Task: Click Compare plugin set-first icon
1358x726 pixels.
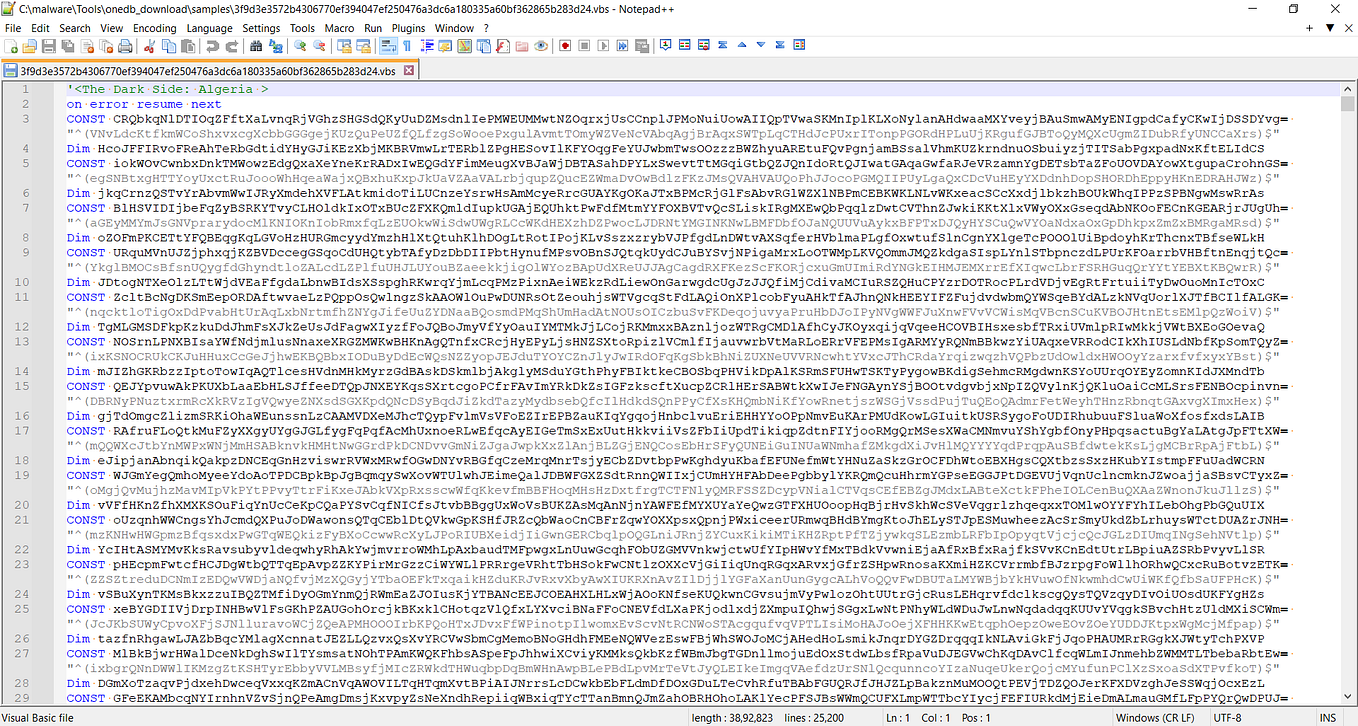Action: point(666,45)
